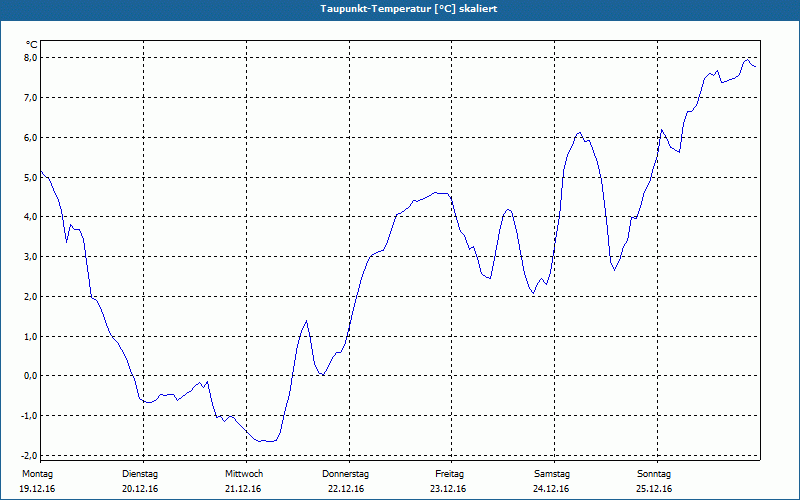Viewport: 800px width, 500px height.
Task: Click the date 21.12.16
Action: coord(243,489)
